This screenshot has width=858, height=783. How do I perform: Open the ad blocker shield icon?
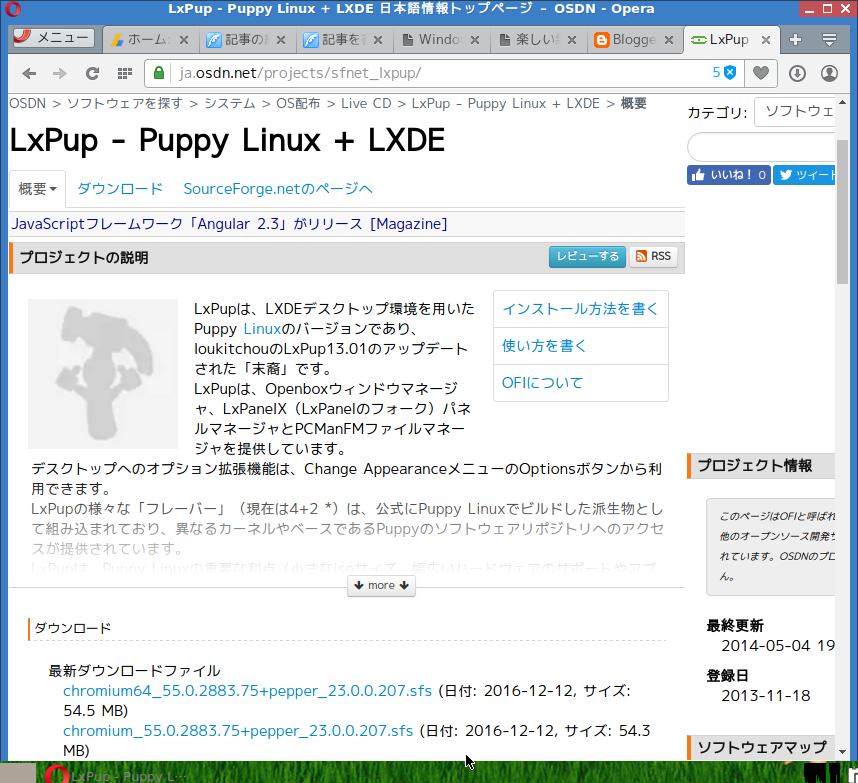coord(729,72)
